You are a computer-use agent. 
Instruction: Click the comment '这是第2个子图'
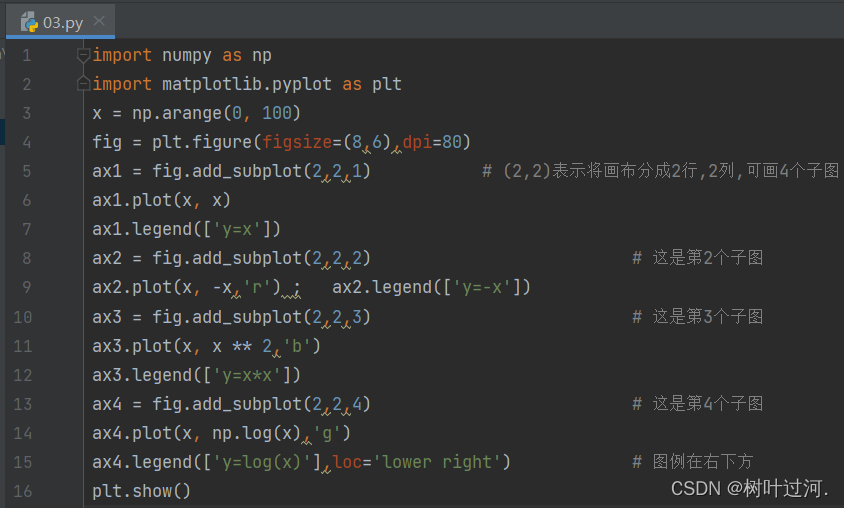[698, 258]
